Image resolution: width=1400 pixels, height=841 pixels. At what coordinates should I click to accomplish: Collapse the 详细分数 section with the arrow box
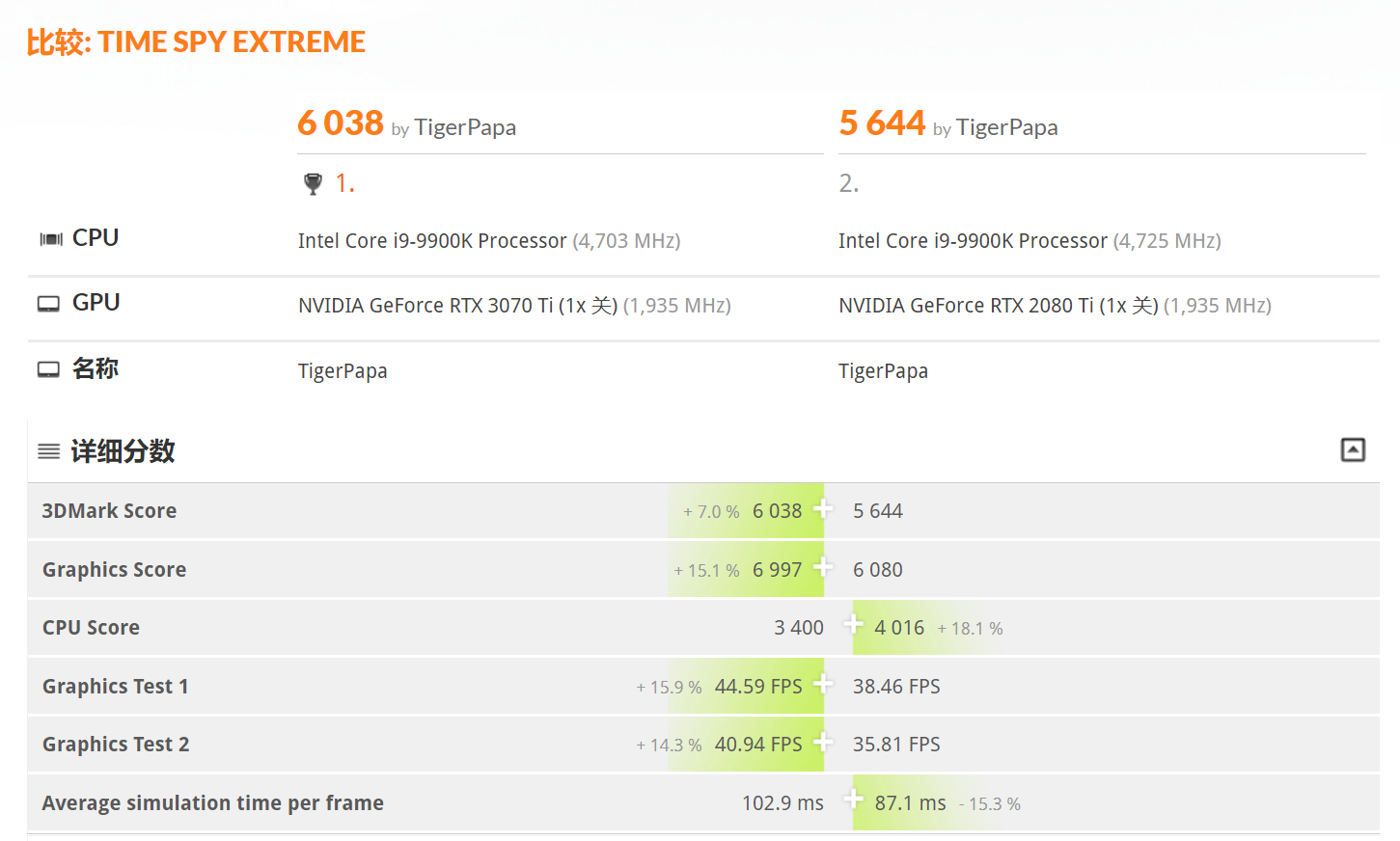[1353, 449]
